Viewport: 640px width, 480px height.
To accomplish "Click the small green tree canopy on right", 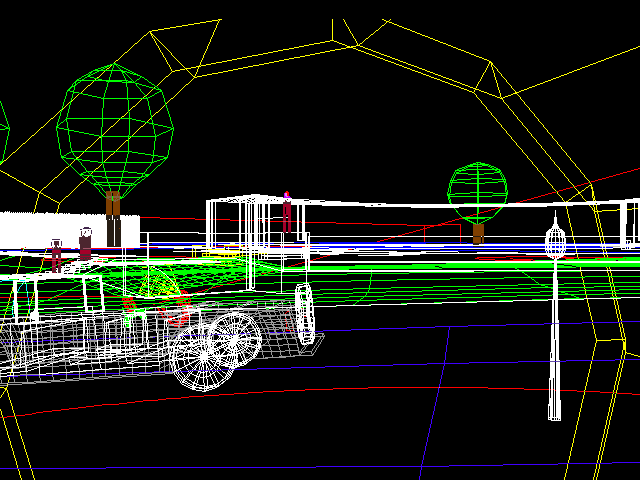I will coord(477,188).
